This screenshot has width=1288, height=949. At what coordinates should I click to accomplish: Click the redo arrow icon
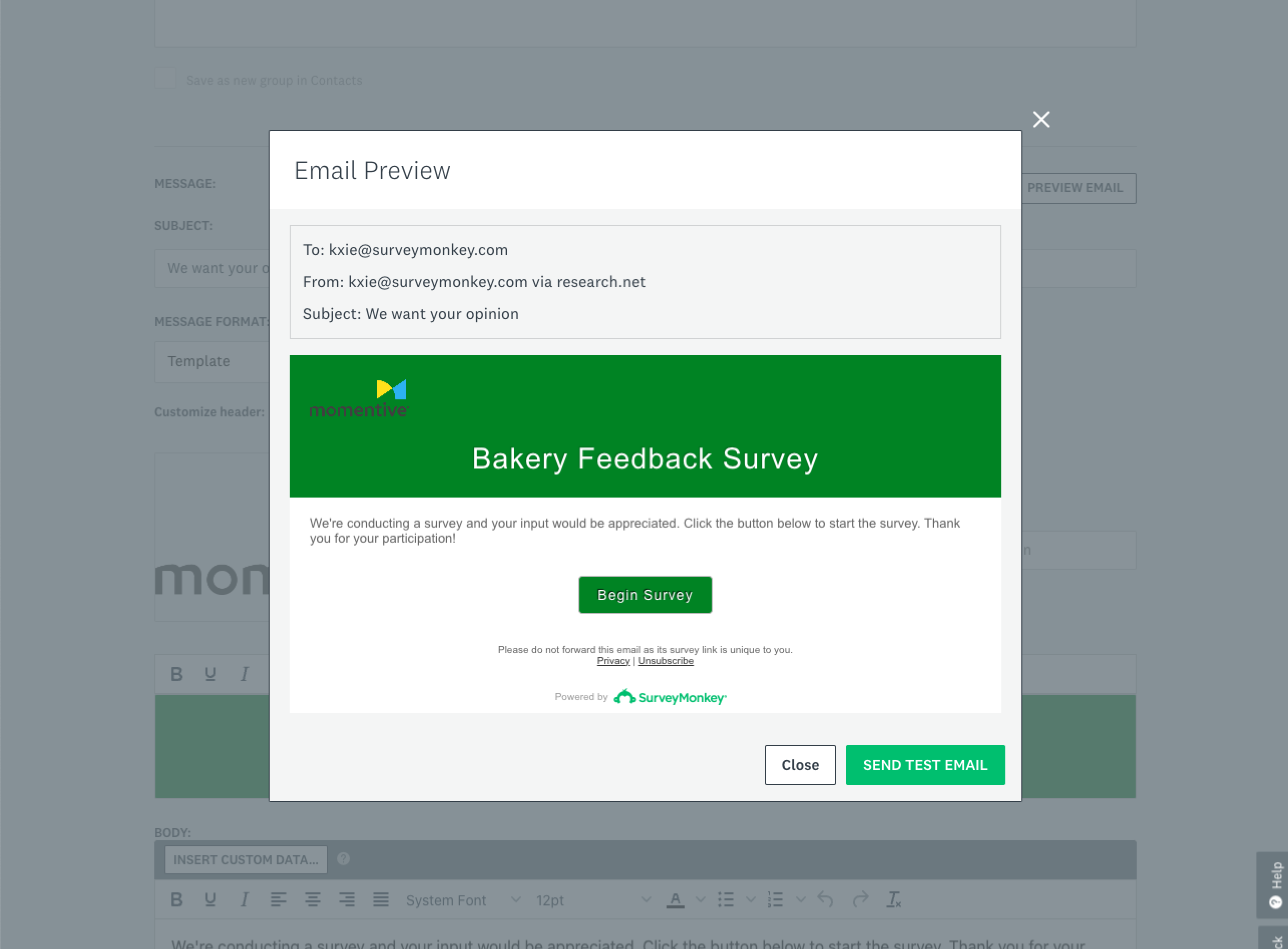point(860,899)
